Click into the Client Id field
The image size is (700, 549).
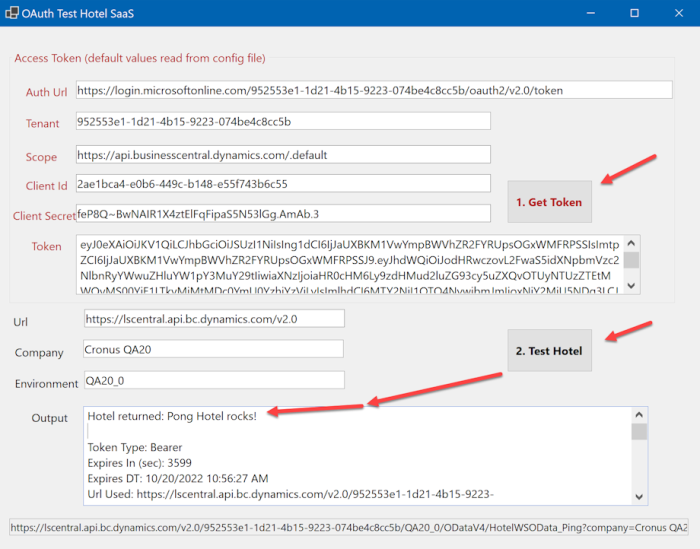pyautogui.click(x=283, y=184)
